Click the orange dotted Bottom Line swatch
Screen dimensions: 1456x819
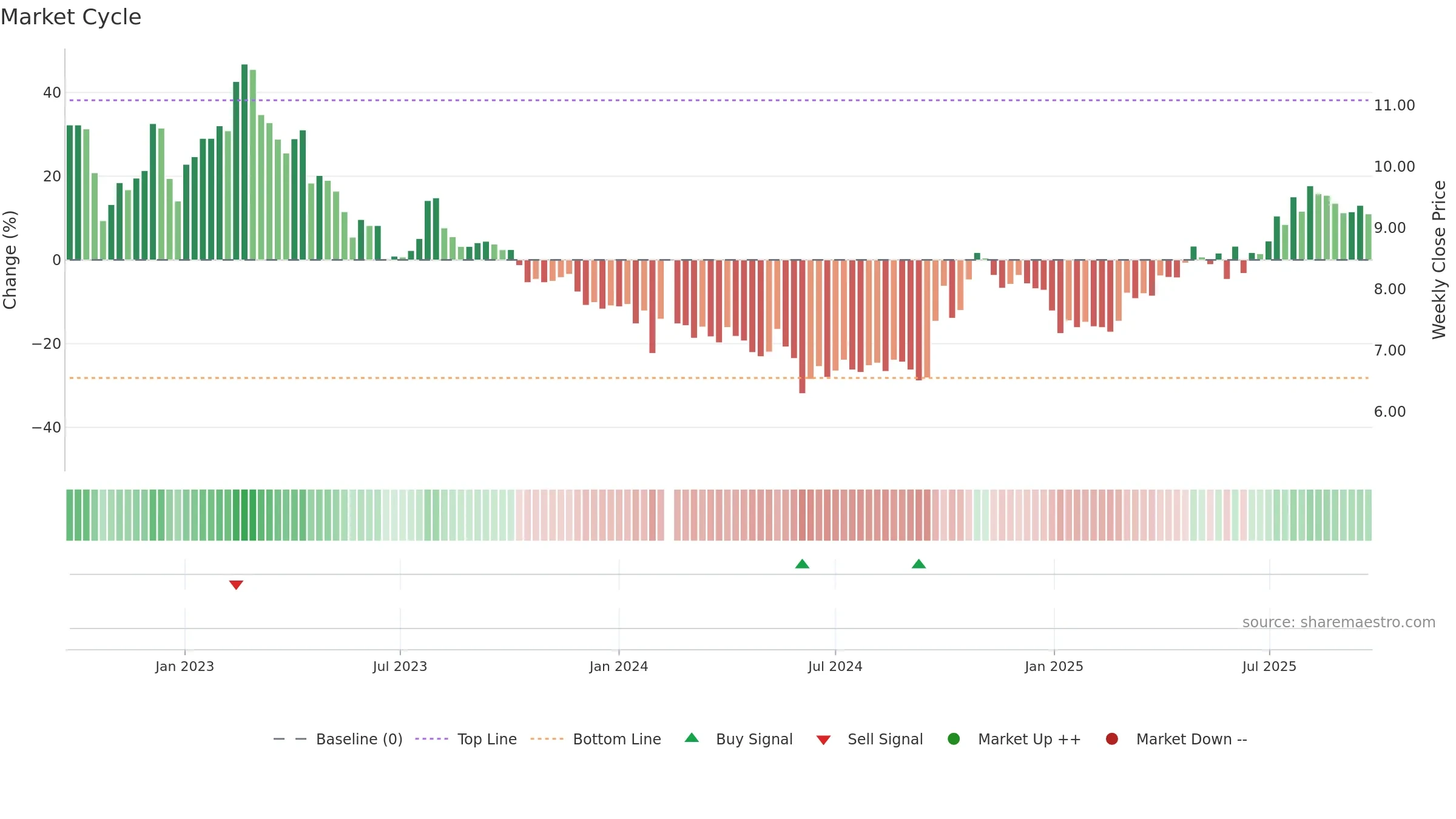tap(547, 739)
